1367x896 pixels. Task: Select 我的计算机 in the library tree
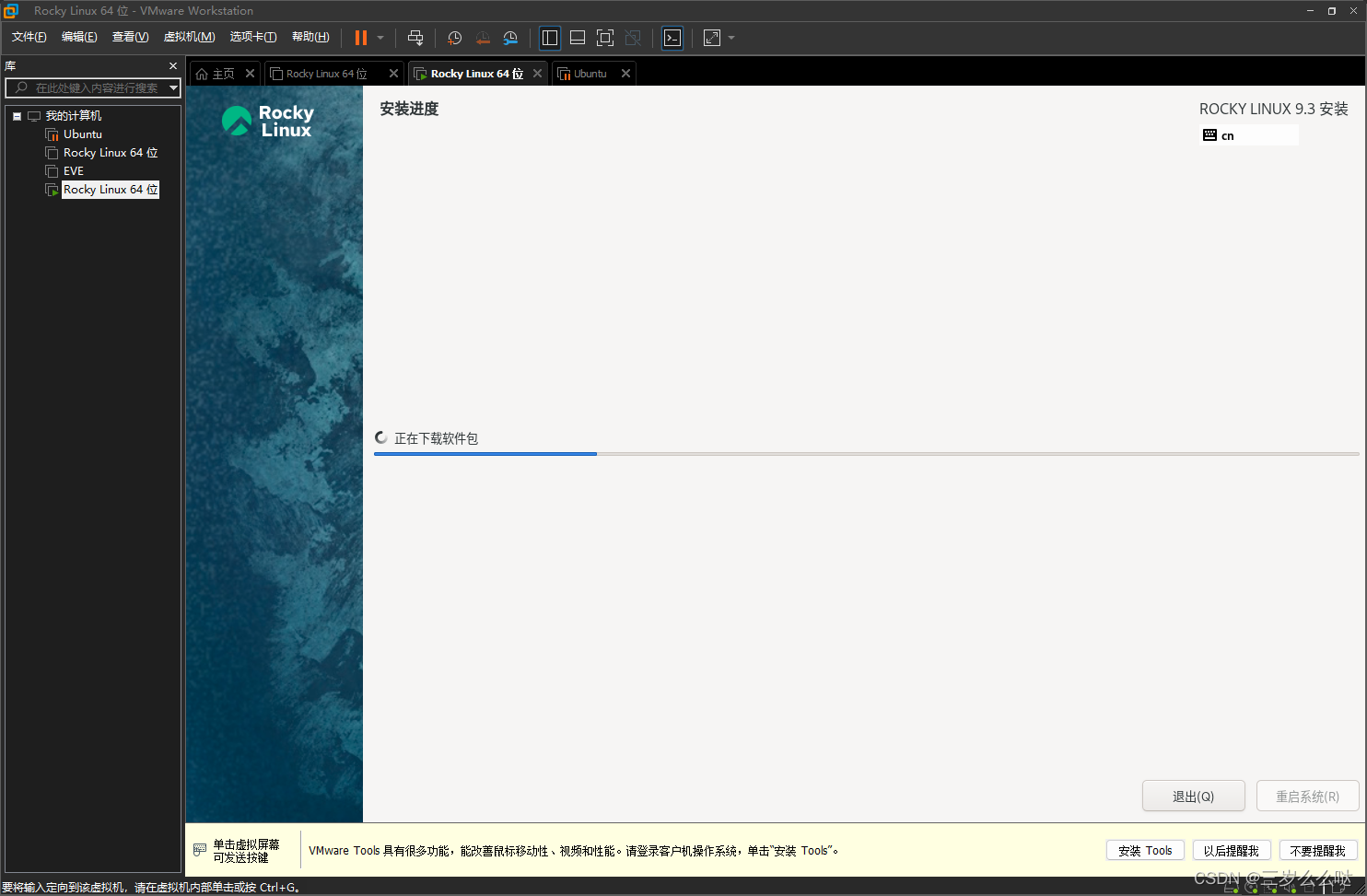[x=73, y=116]
